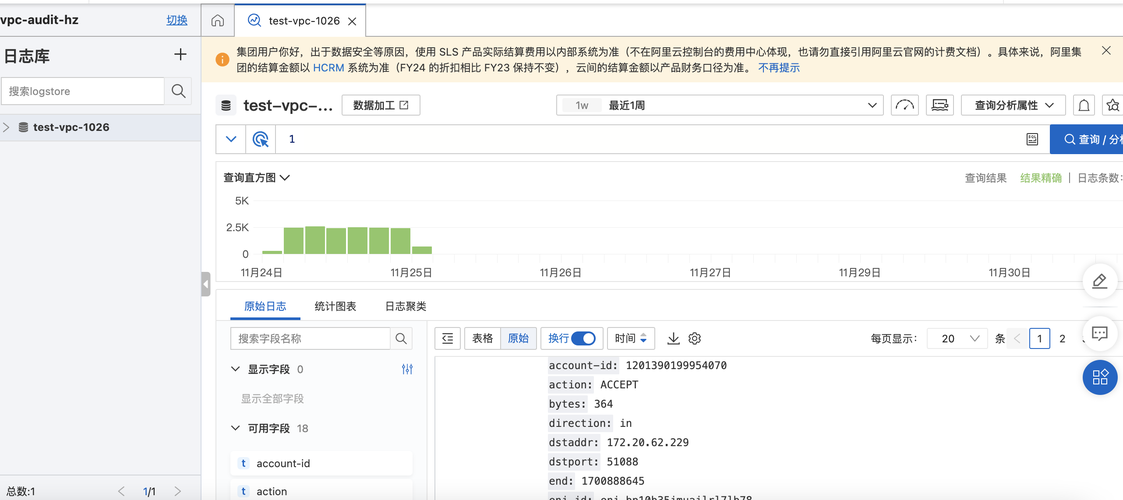Switch log view to 表格
The height and width of the screenshot is (500, 1123).
pyautogui.click(x=482, y=338)
